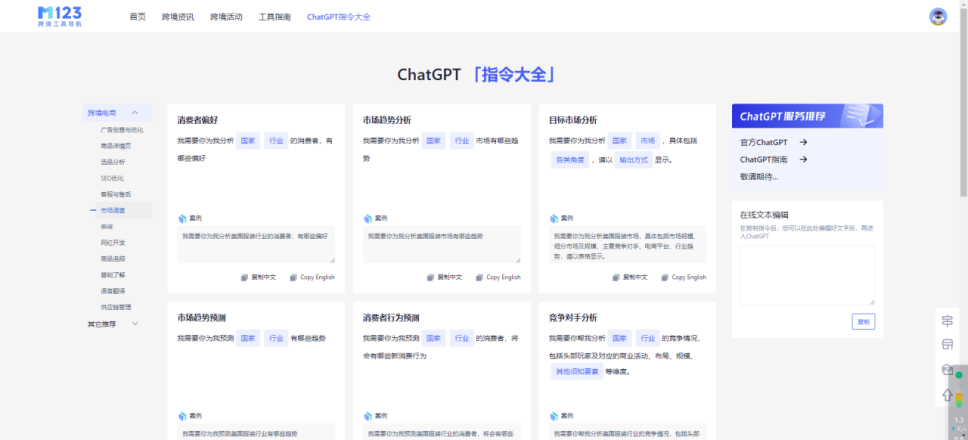Click the 案例 cube icon in 竞争对手分析 card
968x440 pixels.
554,416
